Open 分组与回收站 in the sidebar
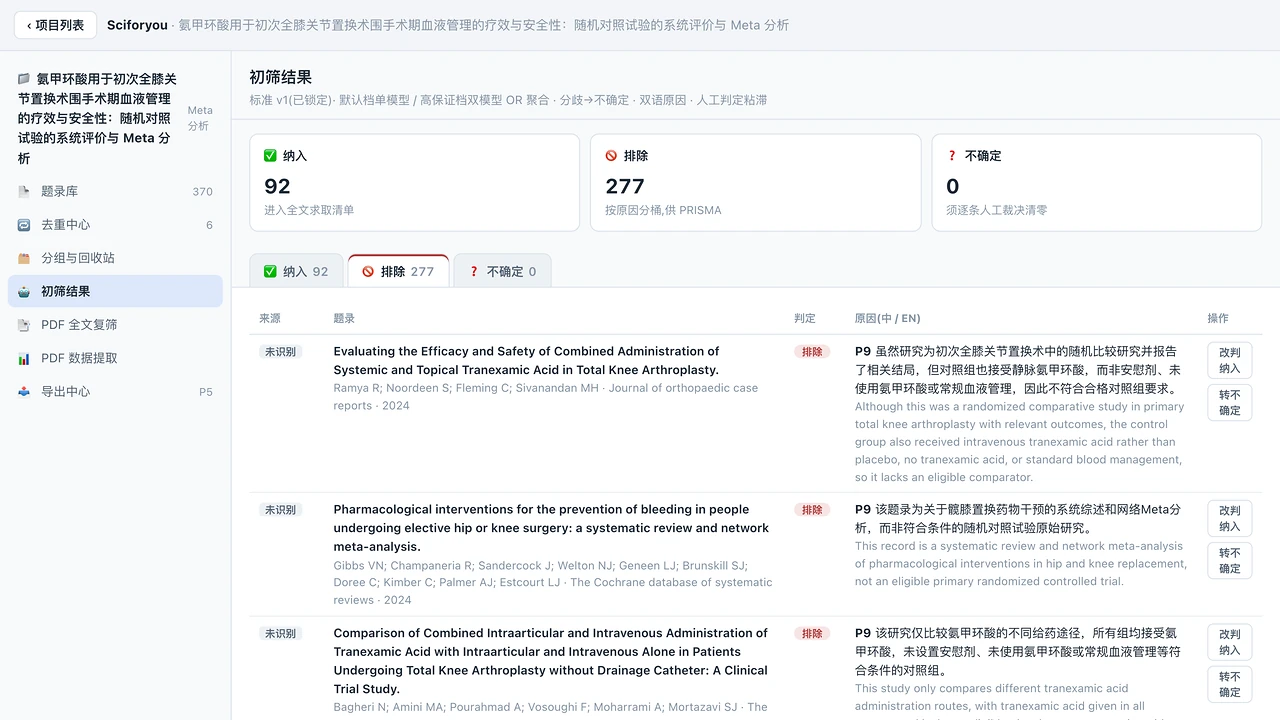The image size is (1280, 720). 115,258
